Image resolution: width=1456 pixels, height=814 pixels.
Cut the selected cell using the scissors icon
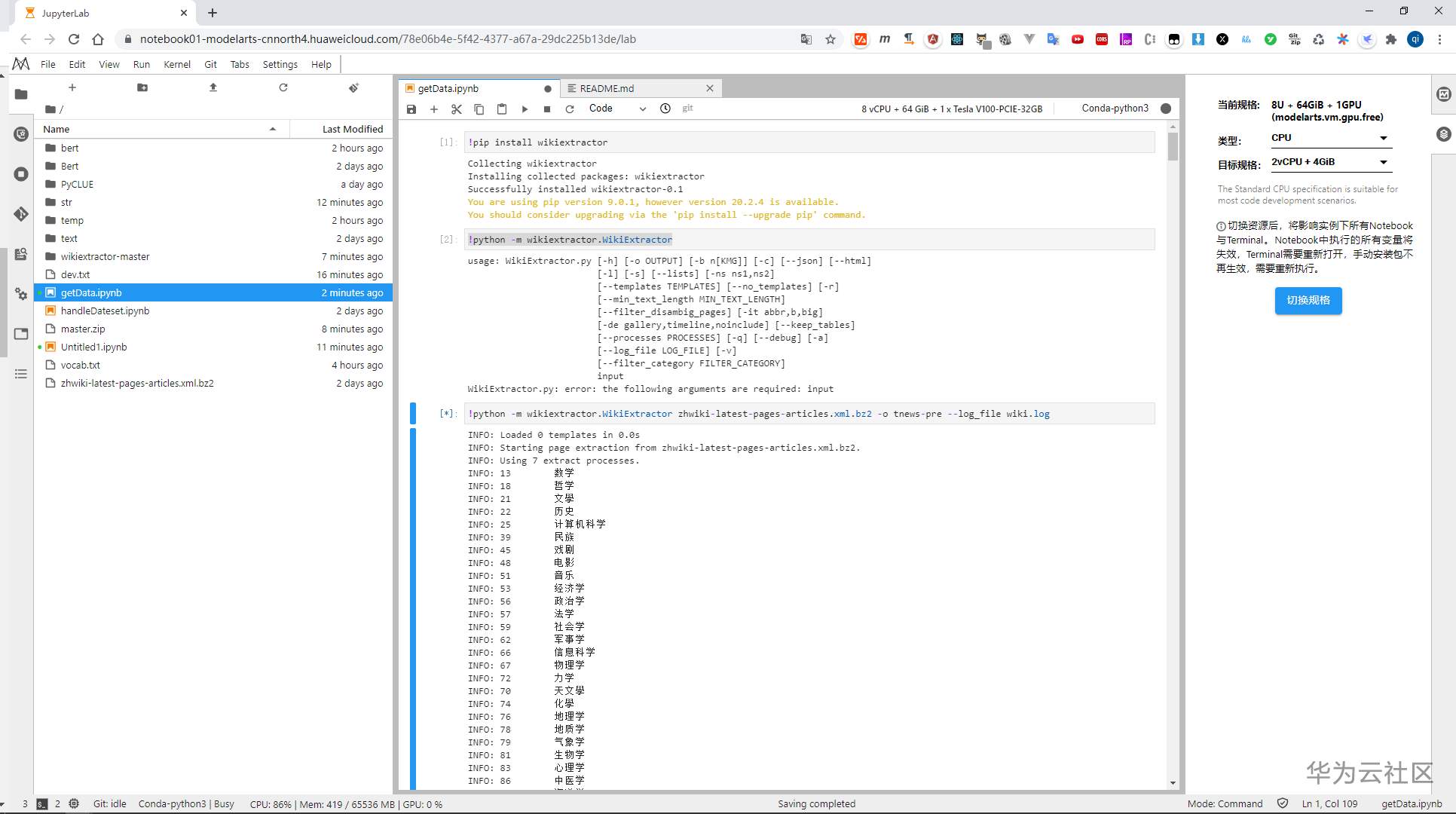[x=456, y=109]
